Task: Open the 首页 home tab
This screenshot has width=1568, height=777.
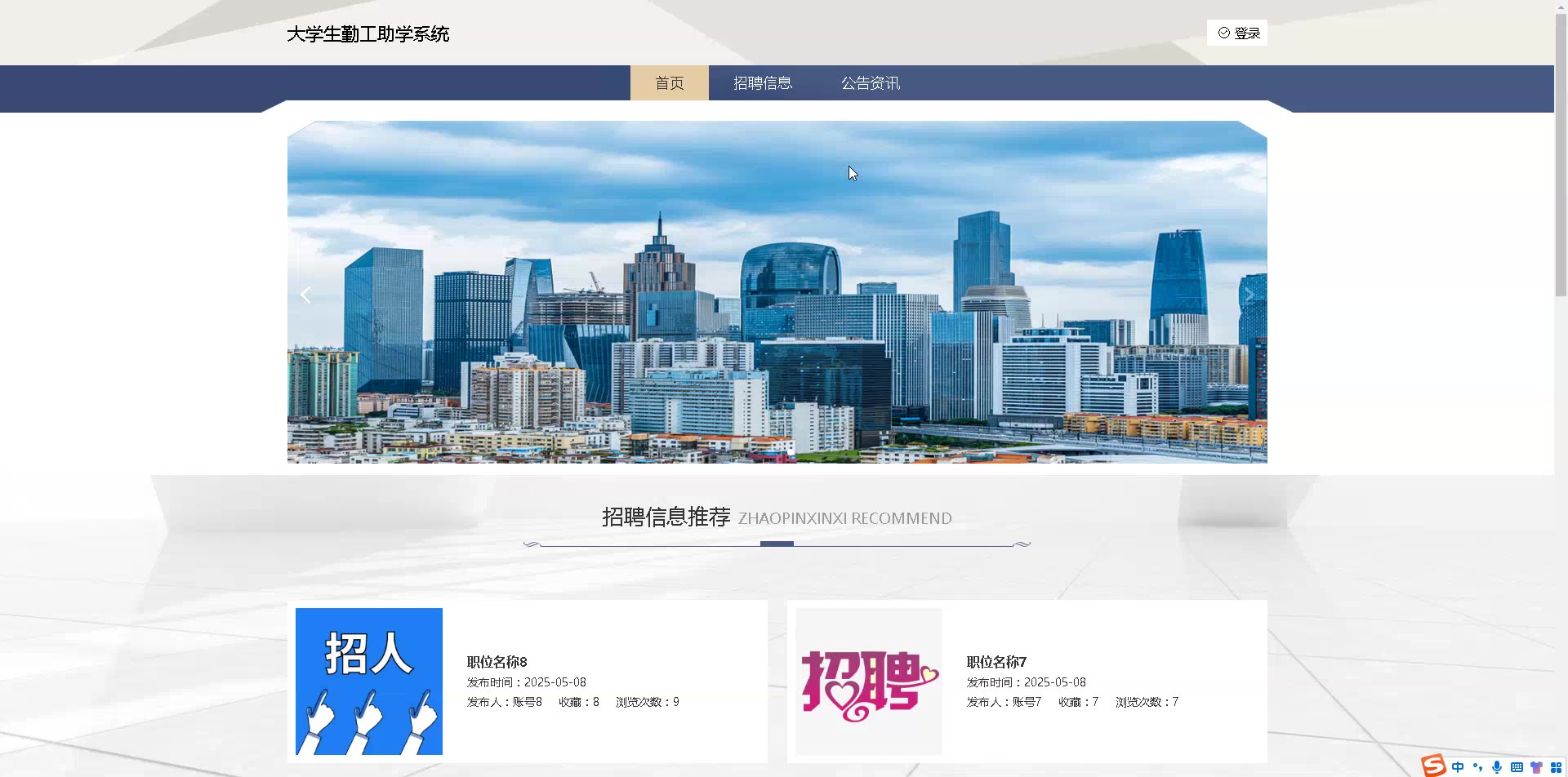Action: point(670,83)
